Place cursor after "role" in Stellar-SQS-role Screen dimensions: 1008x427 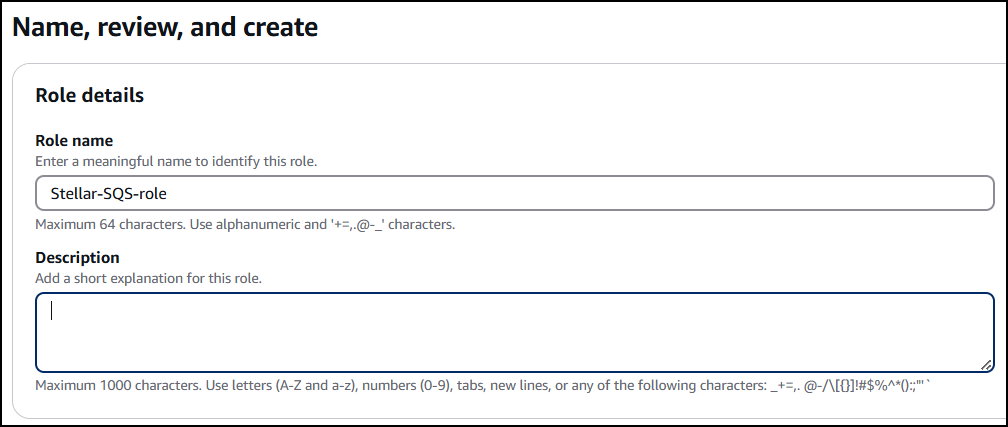click(165, 193)
